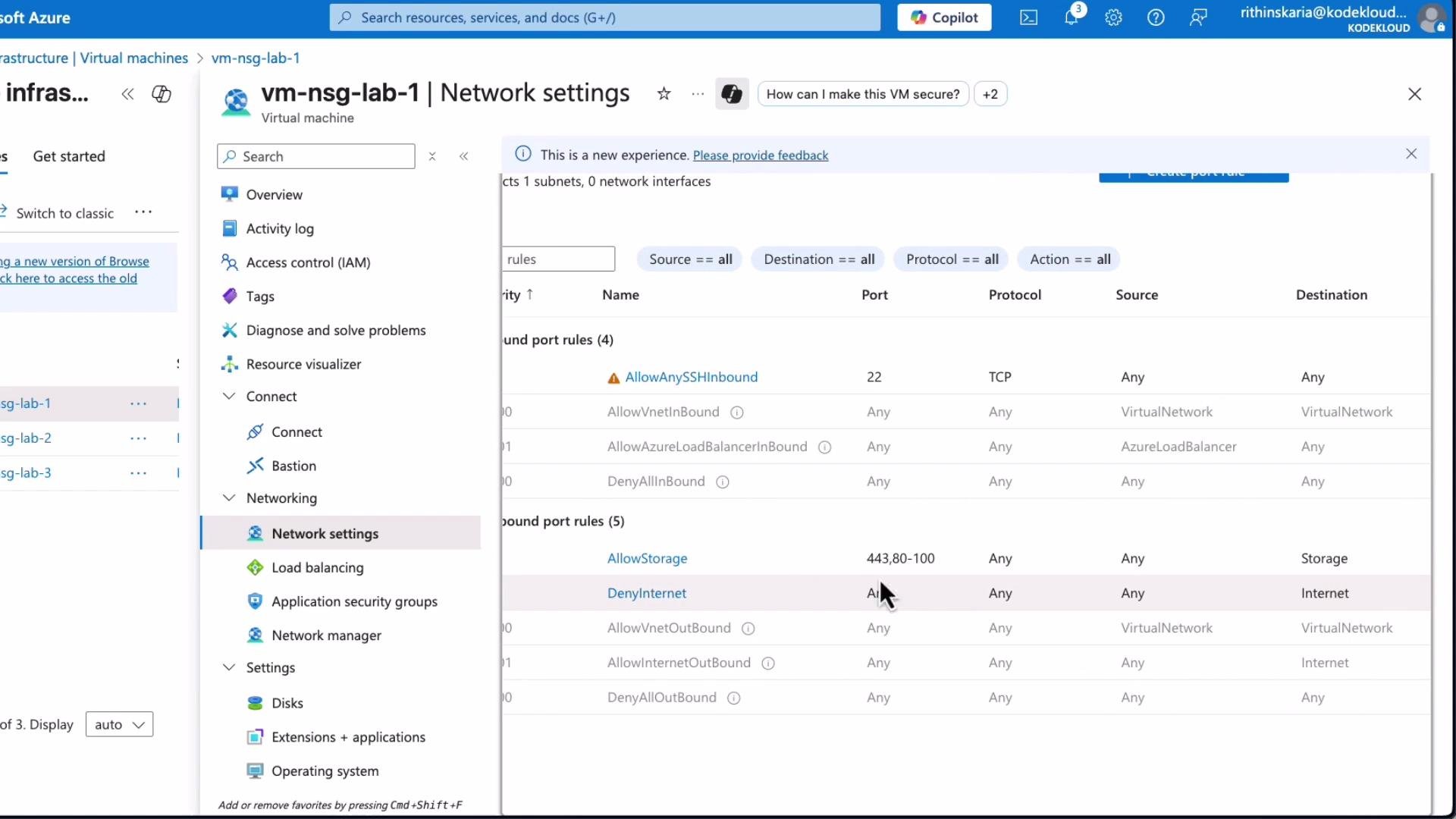Open Application security groups
Image resolution: width=1456 pixels, height=819 pixels.
354,602
